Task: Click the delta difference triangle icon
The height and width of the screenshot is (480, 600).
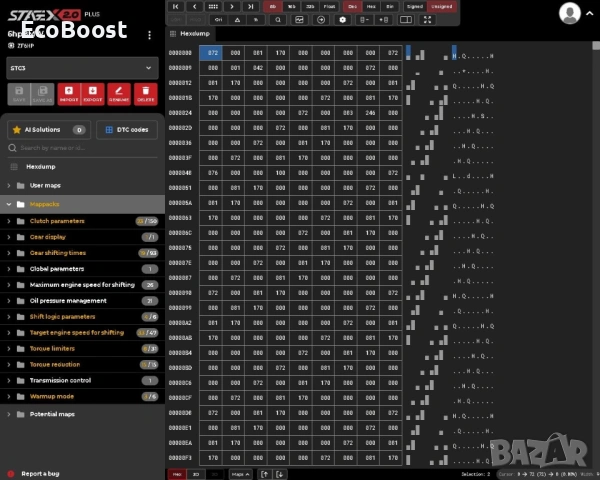Action: [237, 20]
